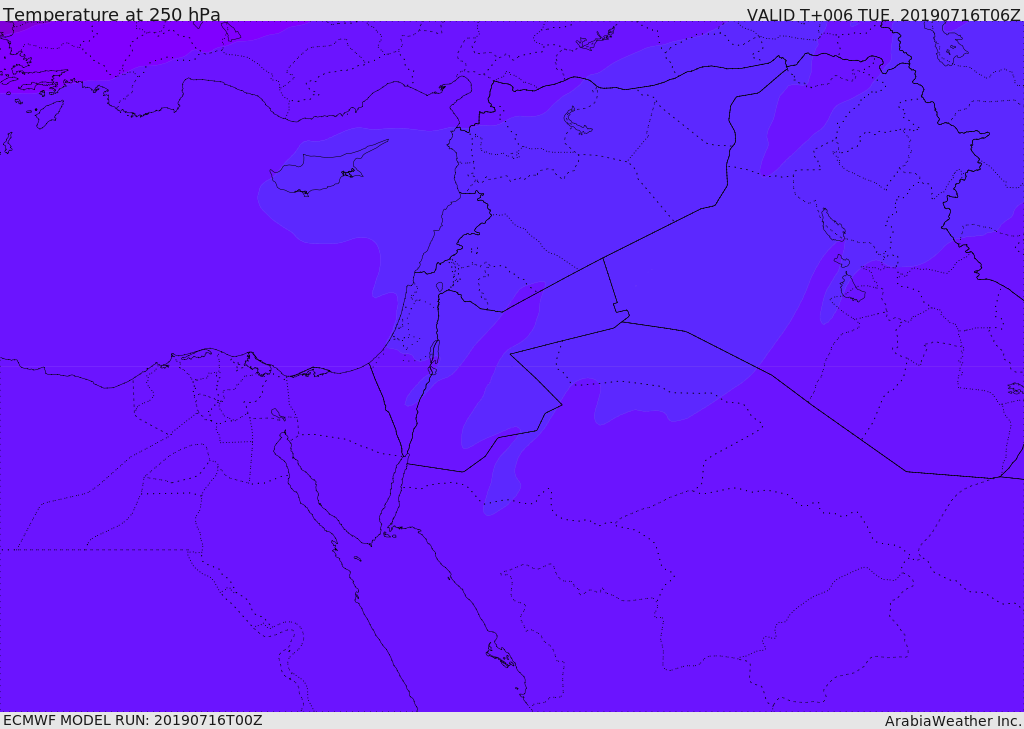Click the 'VALID T+006 TUE. 20190716T06Z' label
Screen dimensions: 1024x729
[x=884, y=14]
